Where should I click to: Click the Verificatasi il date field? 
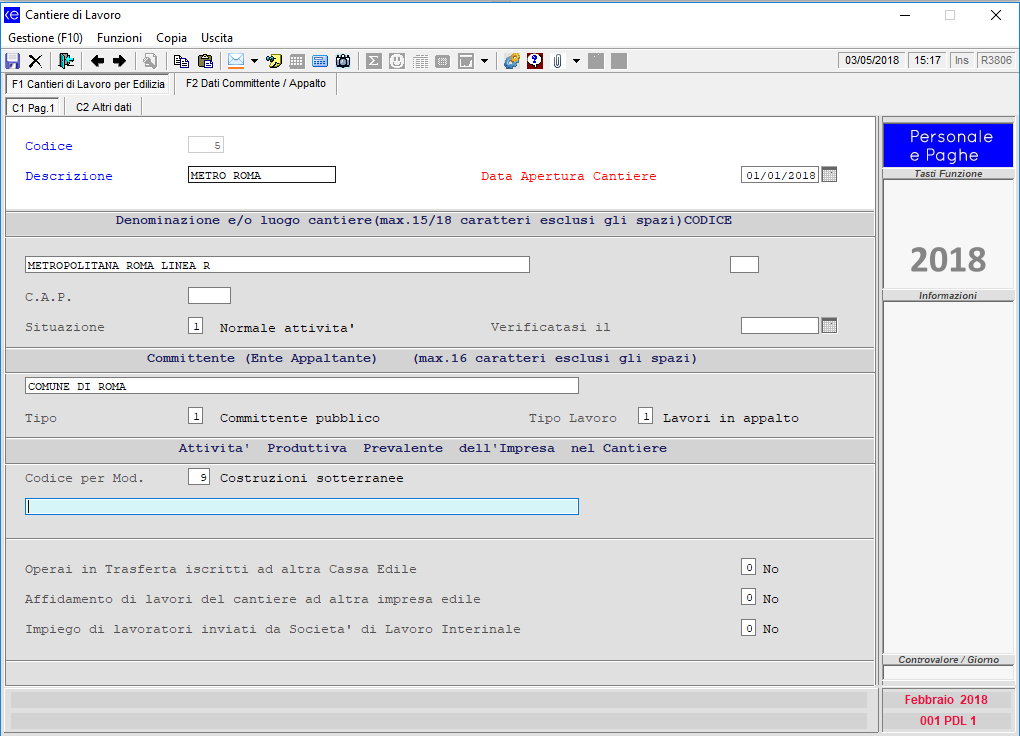[779, 325]
